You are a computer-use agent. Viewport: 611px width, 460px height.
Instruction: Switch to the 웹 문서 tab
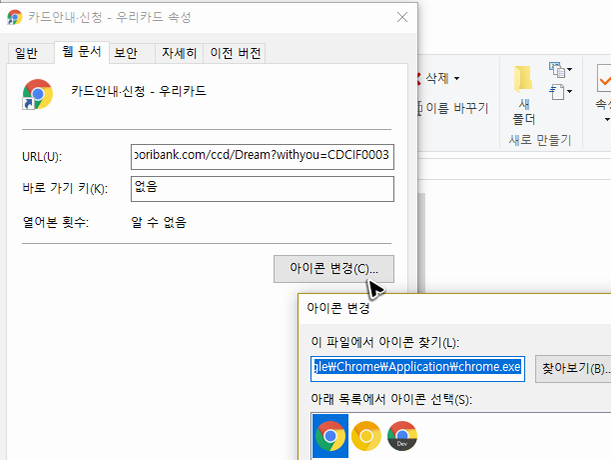(x=82, y=51)
